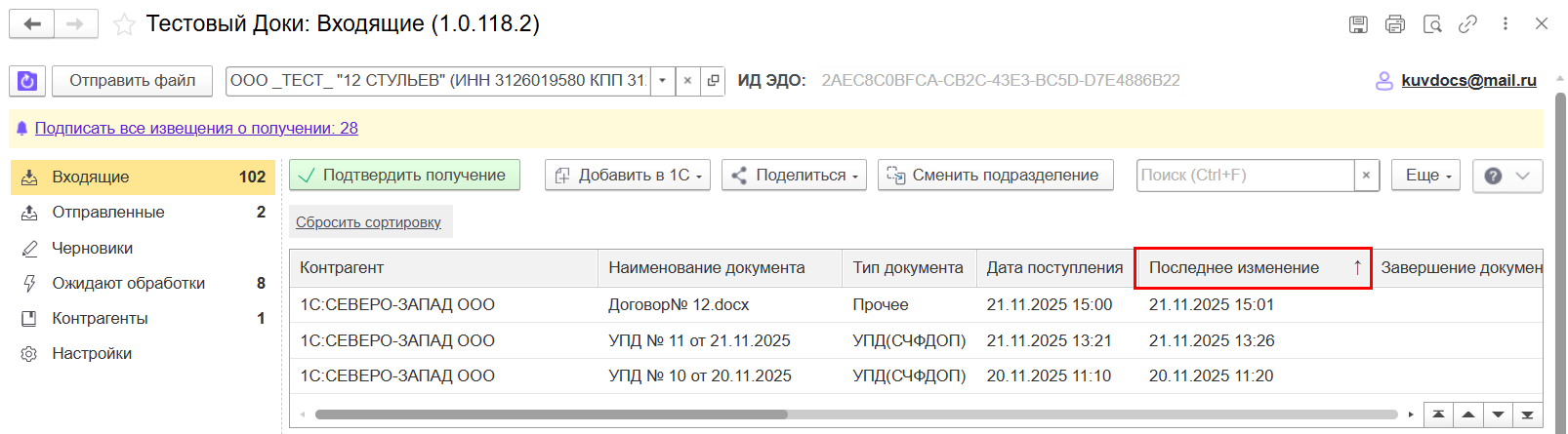Click "Подписать все извещения о получении" link
The width and height of the screenshot is (1568, 434).
coord(196,129)
